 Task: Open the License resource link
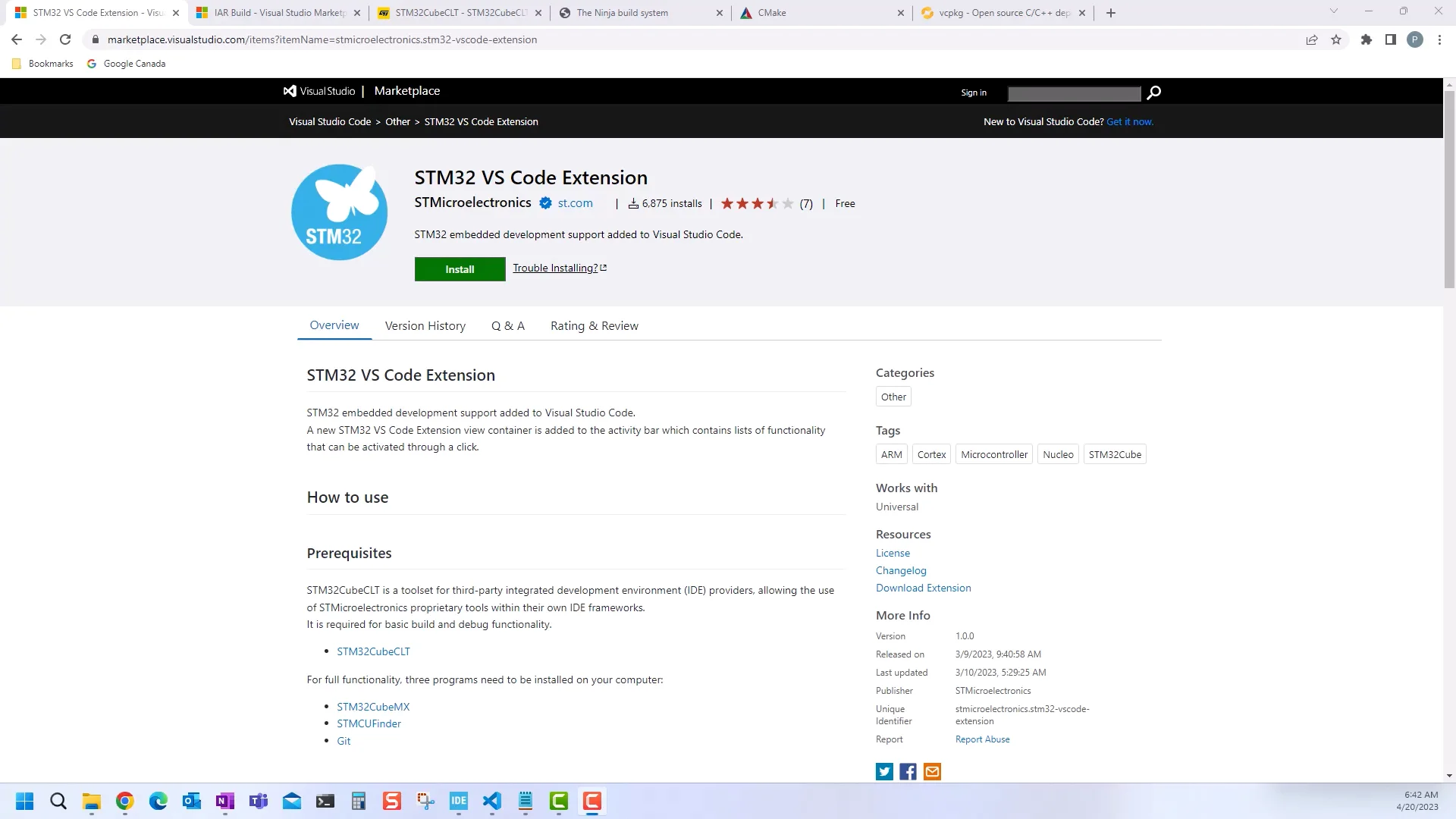[893, 554]
